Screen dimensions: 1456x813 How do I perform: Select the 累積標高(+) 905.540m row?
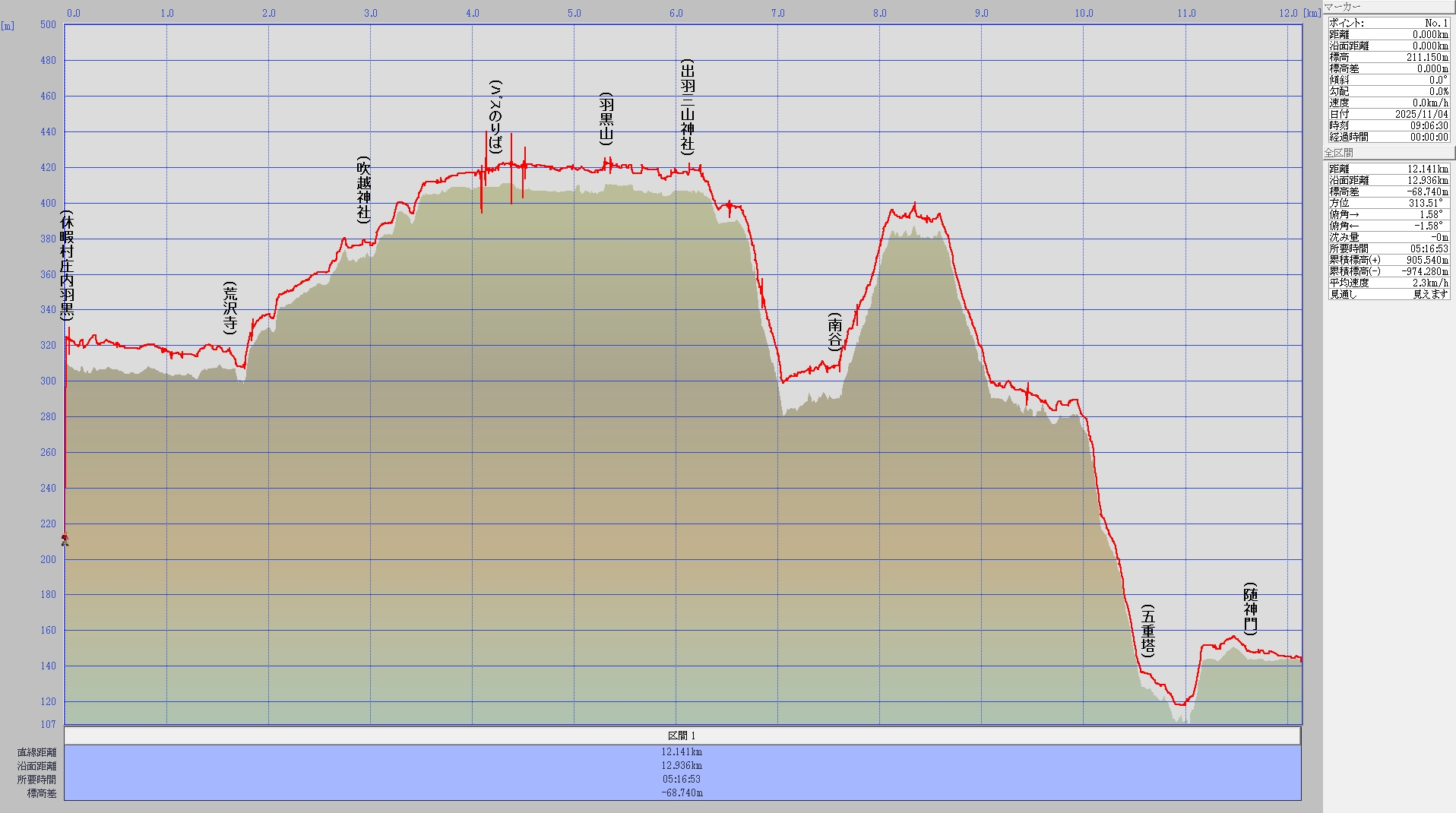1388,260
